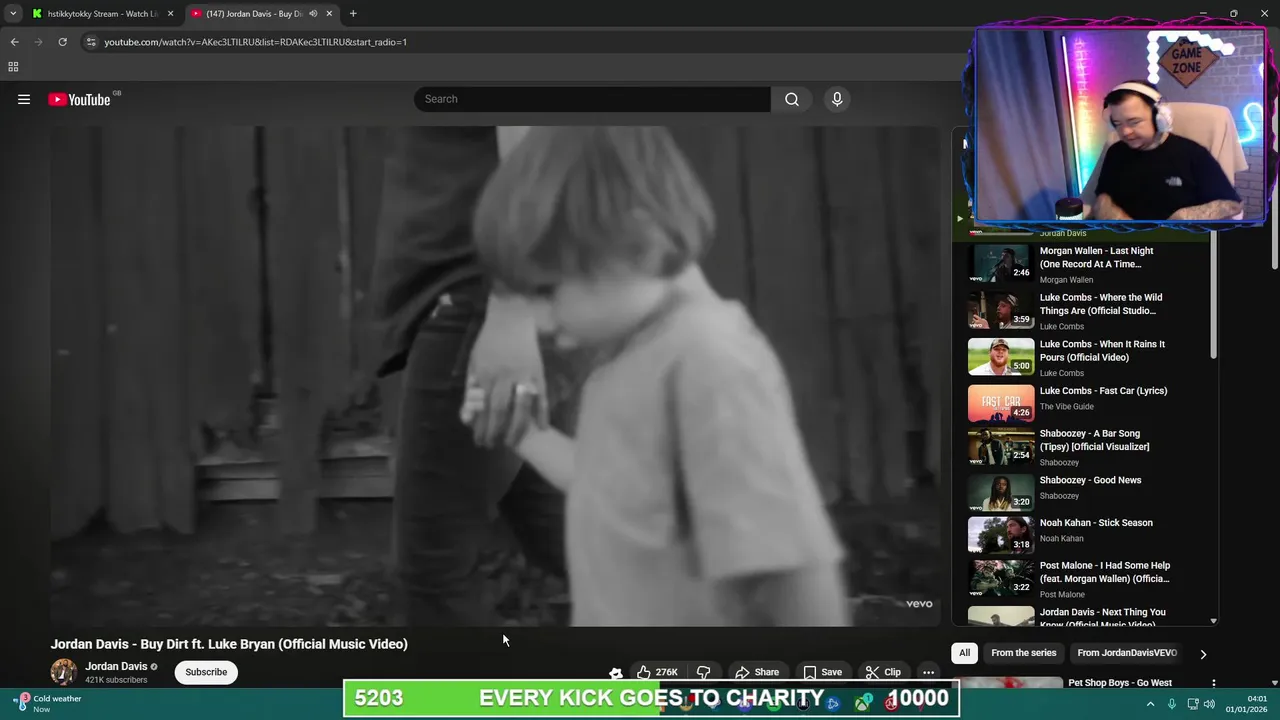Click the 276K like count
The height and width of the screenshot is (720, 1280).
pos(667,673)
